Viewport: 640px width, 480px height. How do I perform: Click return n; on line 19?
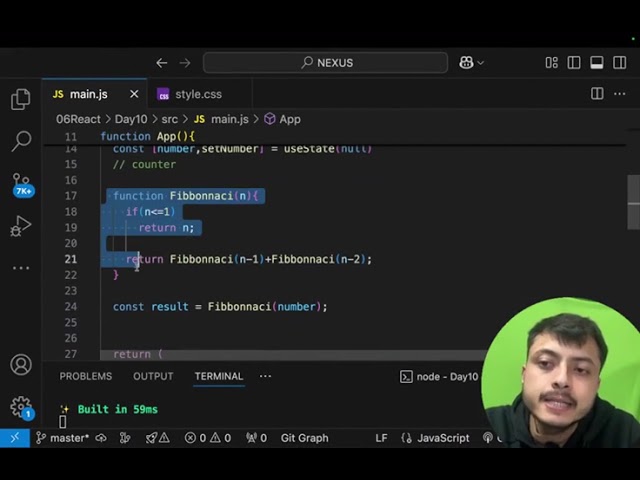coord(167,227)
